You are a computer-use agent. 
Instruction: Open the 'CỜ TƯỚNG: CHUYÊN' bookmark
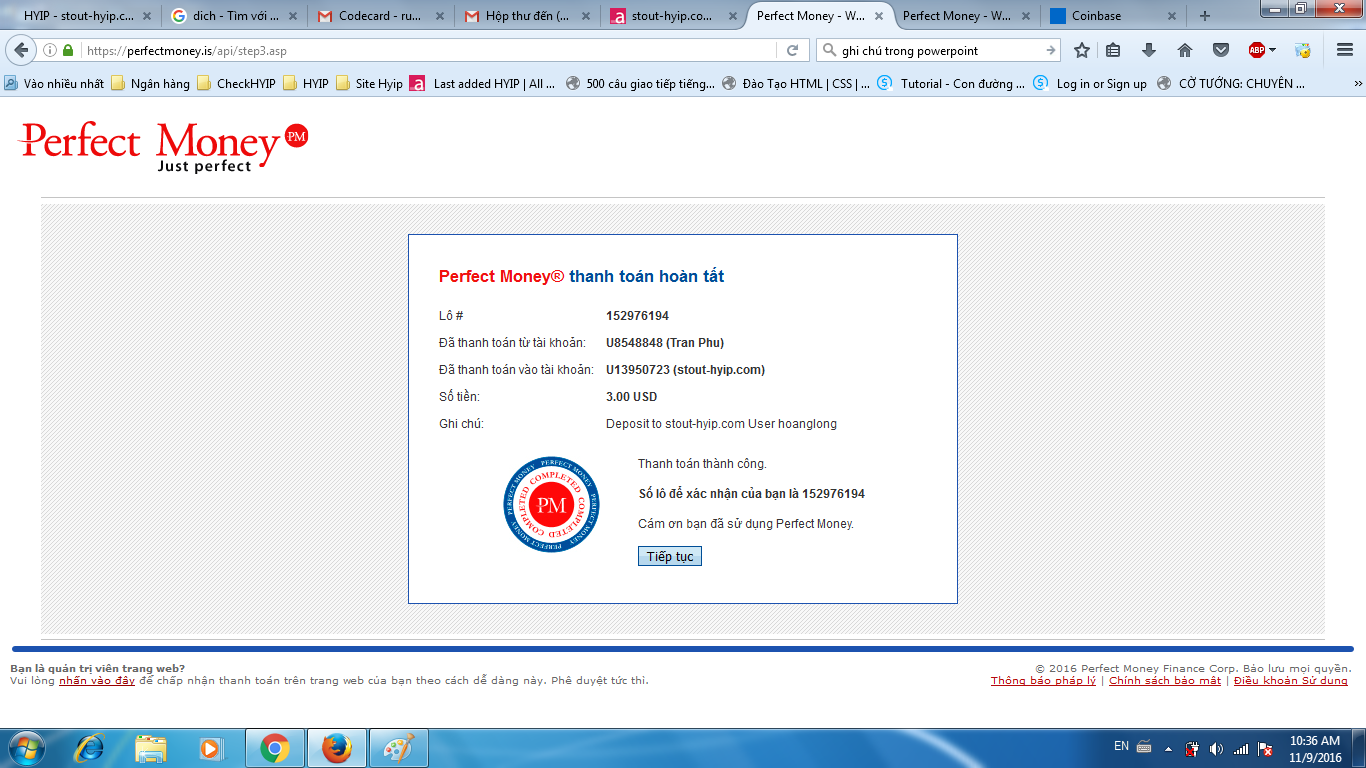click(x=1231, y=84)
